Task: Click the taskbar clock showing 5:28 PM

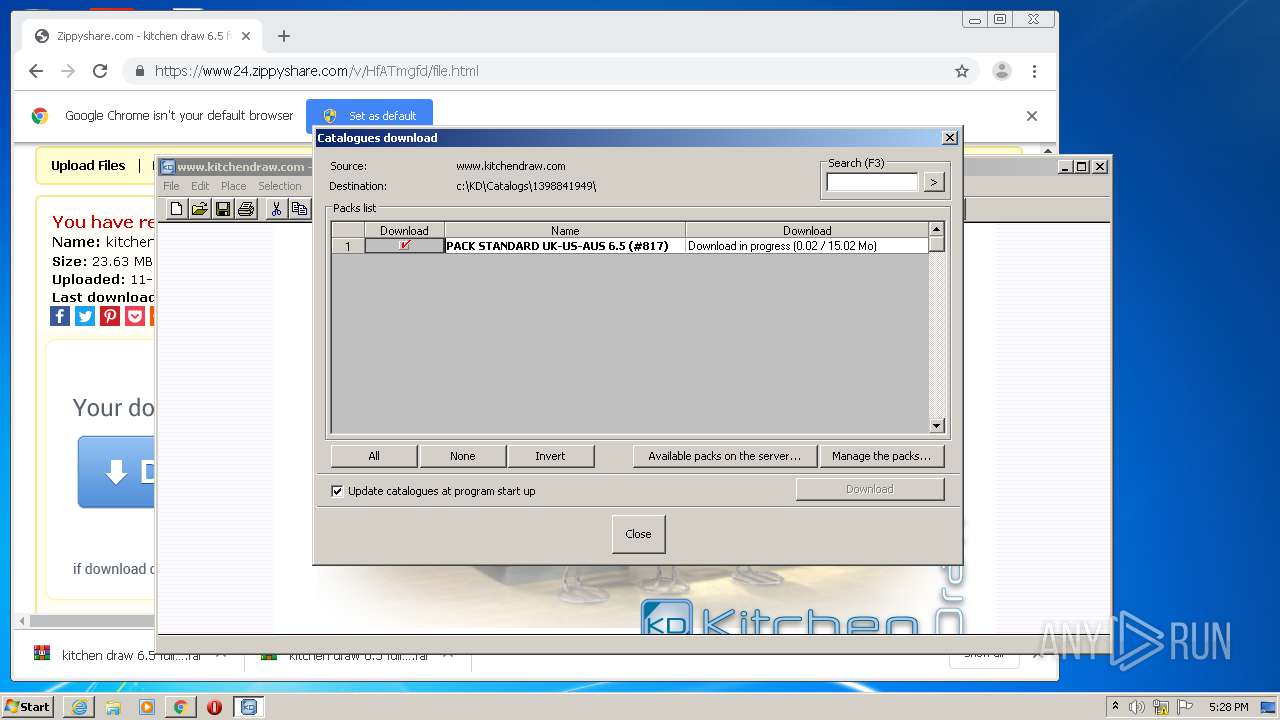Action: [1228, 707]
